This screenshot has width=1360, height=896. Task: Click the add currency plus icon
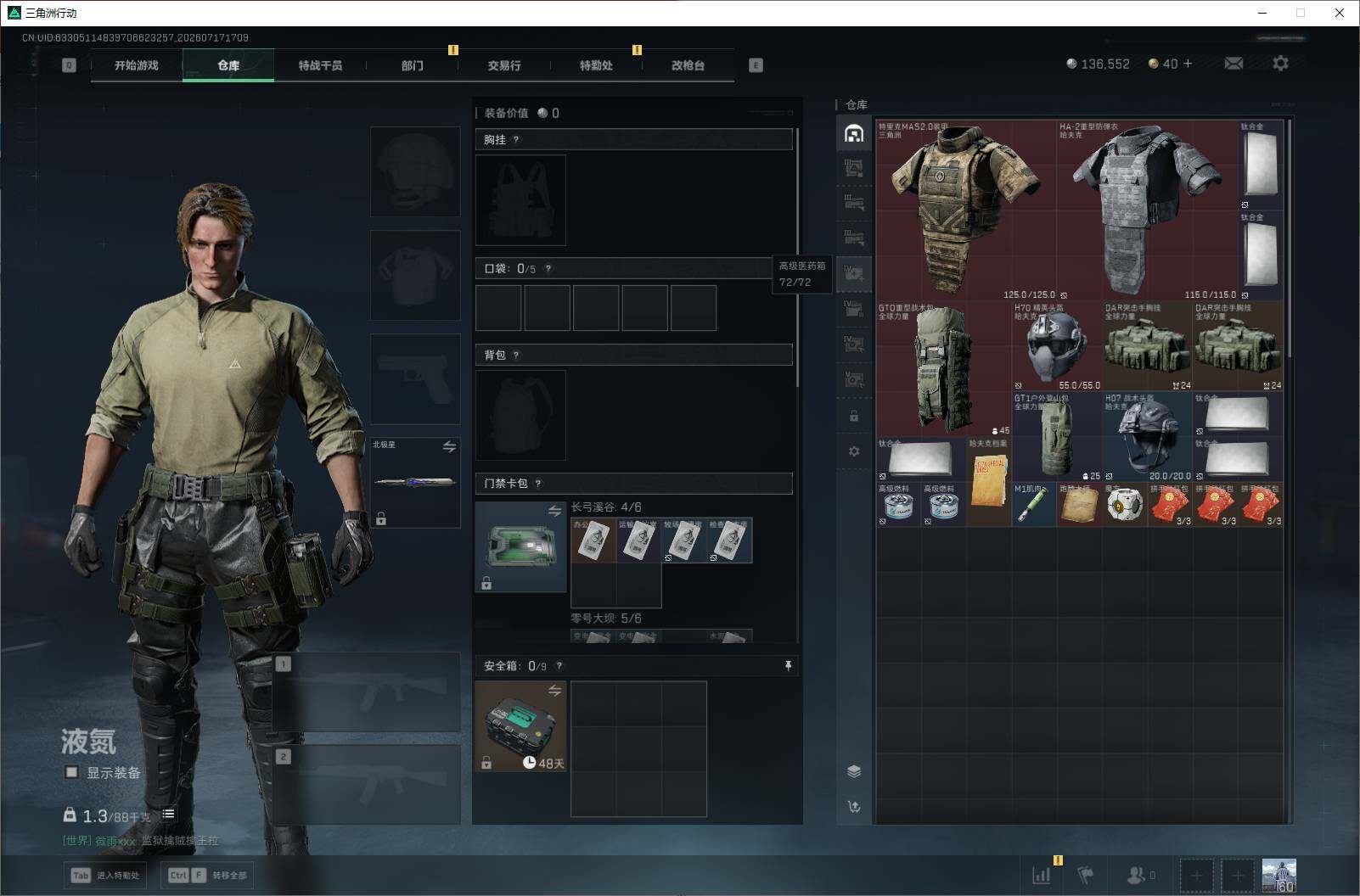pyautogui.click(x=1188, y=64)
